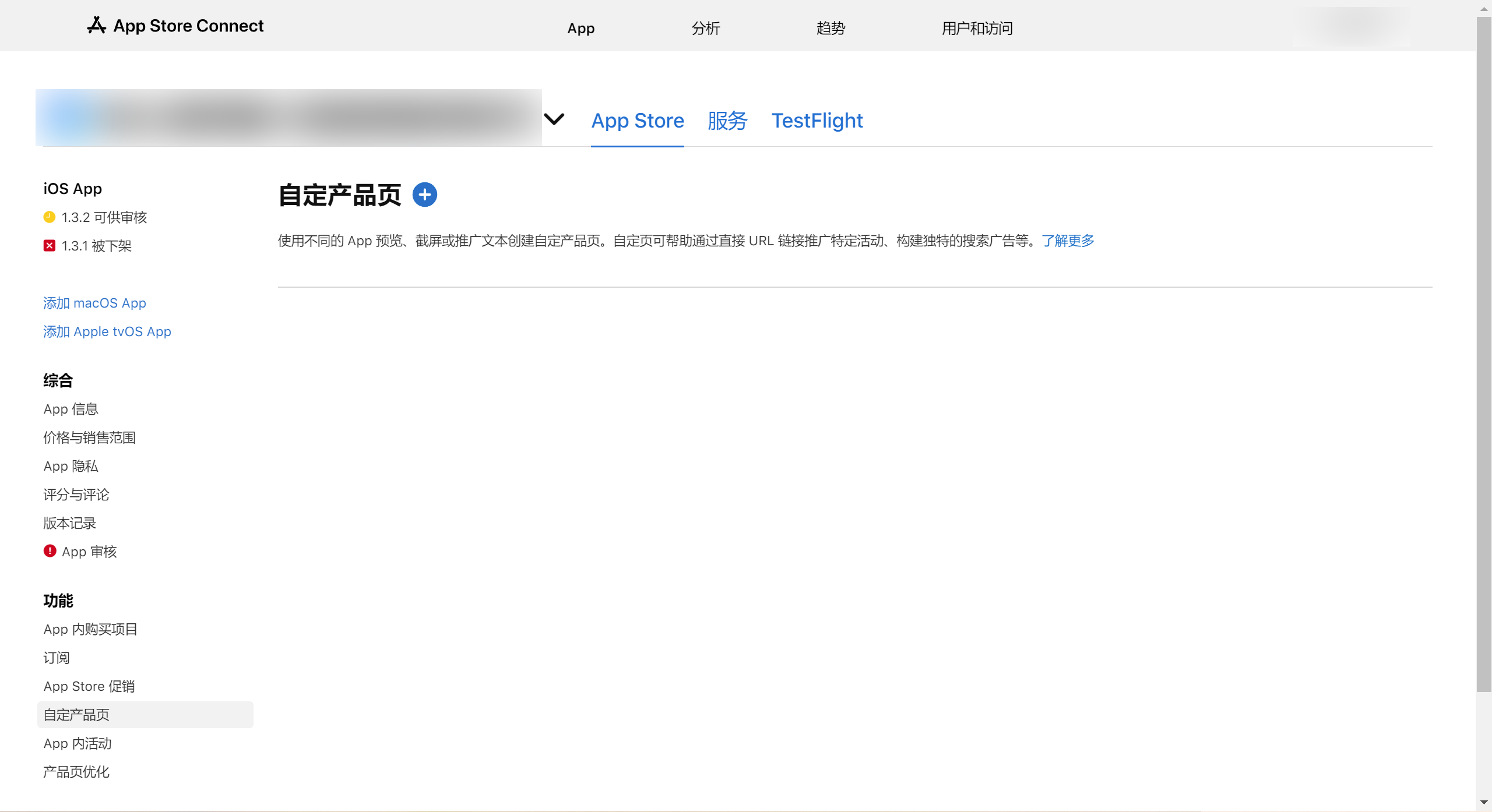This screenshot has height=812, width=1492.
Task: Add a new custom product page with plus icon
Action: click(425, 195)
